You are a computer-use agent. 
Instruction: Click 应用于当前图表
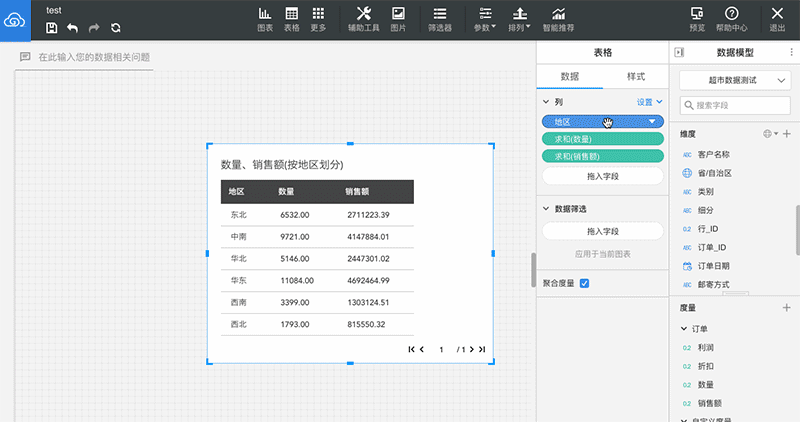[603, 254]
